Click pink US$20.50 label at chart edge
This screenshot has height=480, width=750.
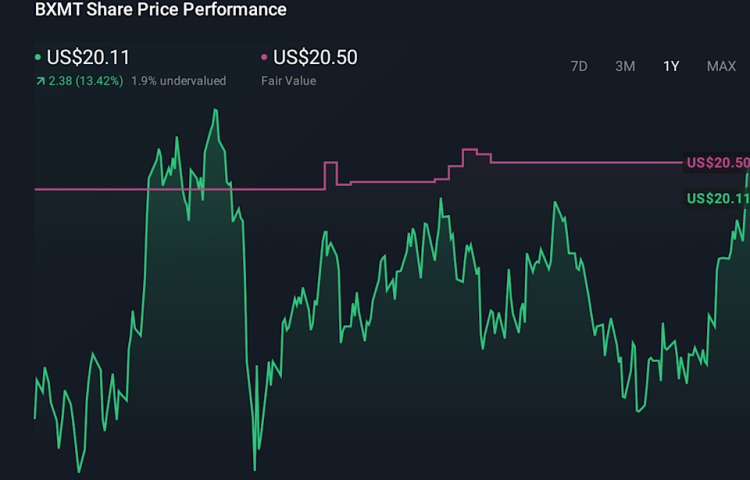pos(717,163)
